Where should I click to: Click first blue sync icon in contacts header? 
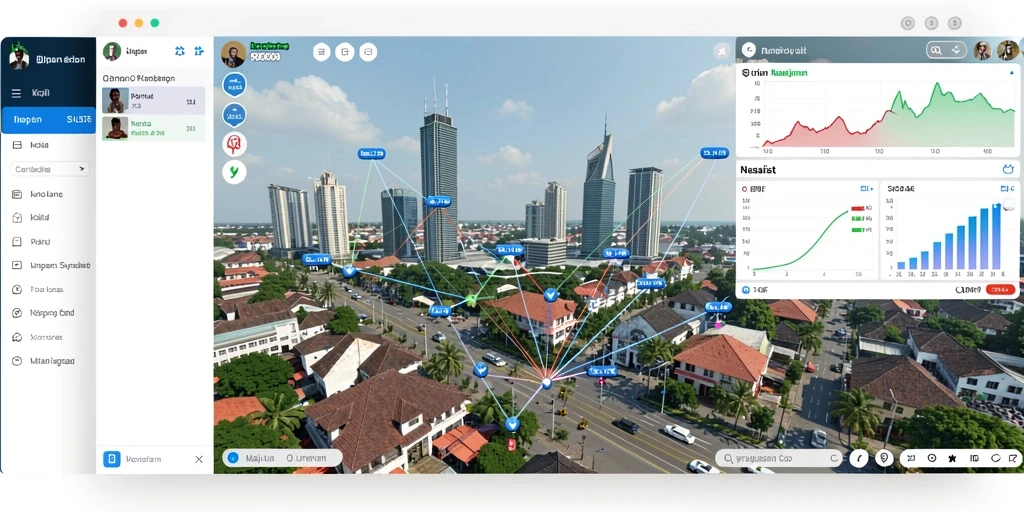pyautogui.click(x=180, y=51)
